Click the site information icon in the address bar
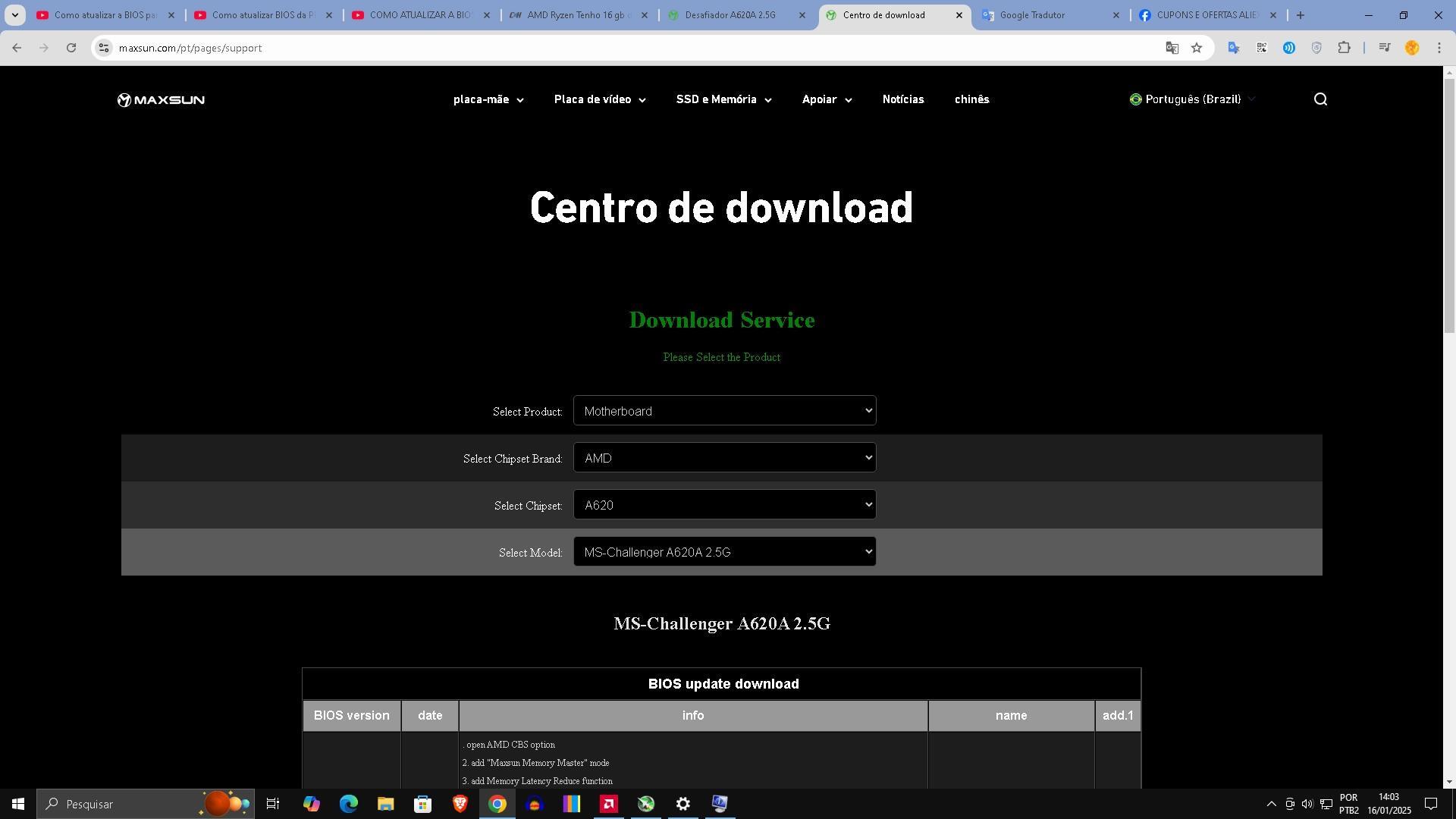Image resolution: width=1456 pixels, height=819 pixels. pyautogui.click(x=104, y=48)
